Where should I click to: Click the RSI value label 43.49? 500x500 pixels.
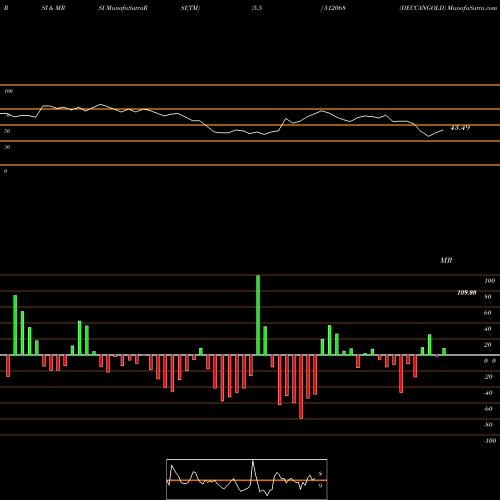(x=460, y=128)
